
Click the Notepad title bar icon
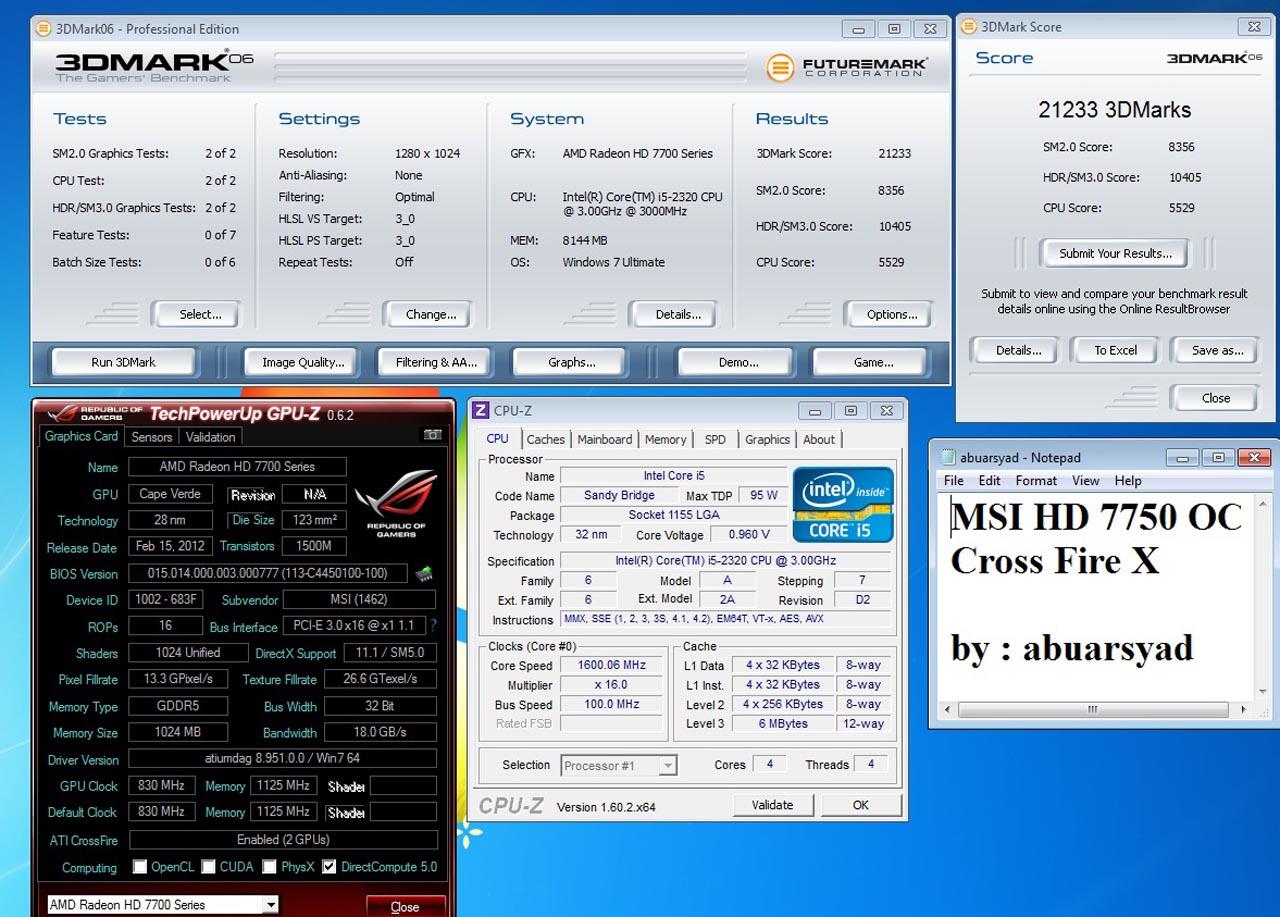[947, 457]
